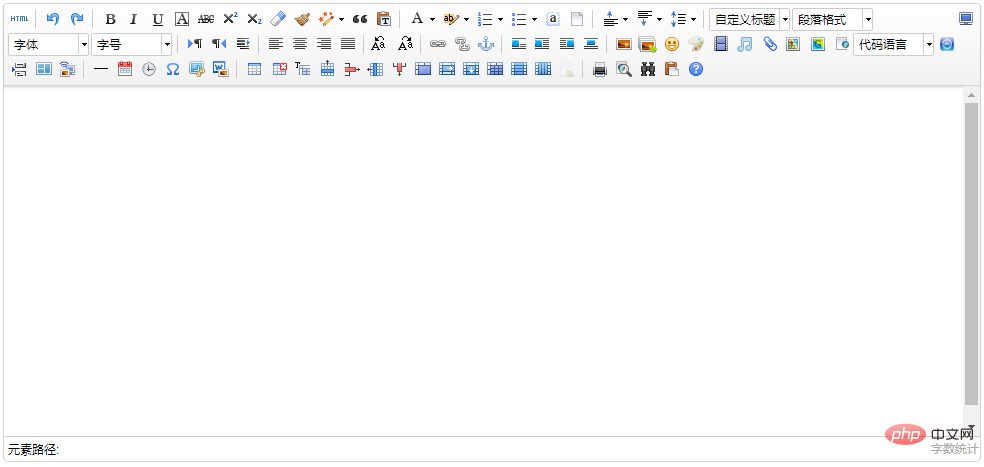Click the anchor icon
This screenshot has height=467, width=984.
click(x=486, y=44)
